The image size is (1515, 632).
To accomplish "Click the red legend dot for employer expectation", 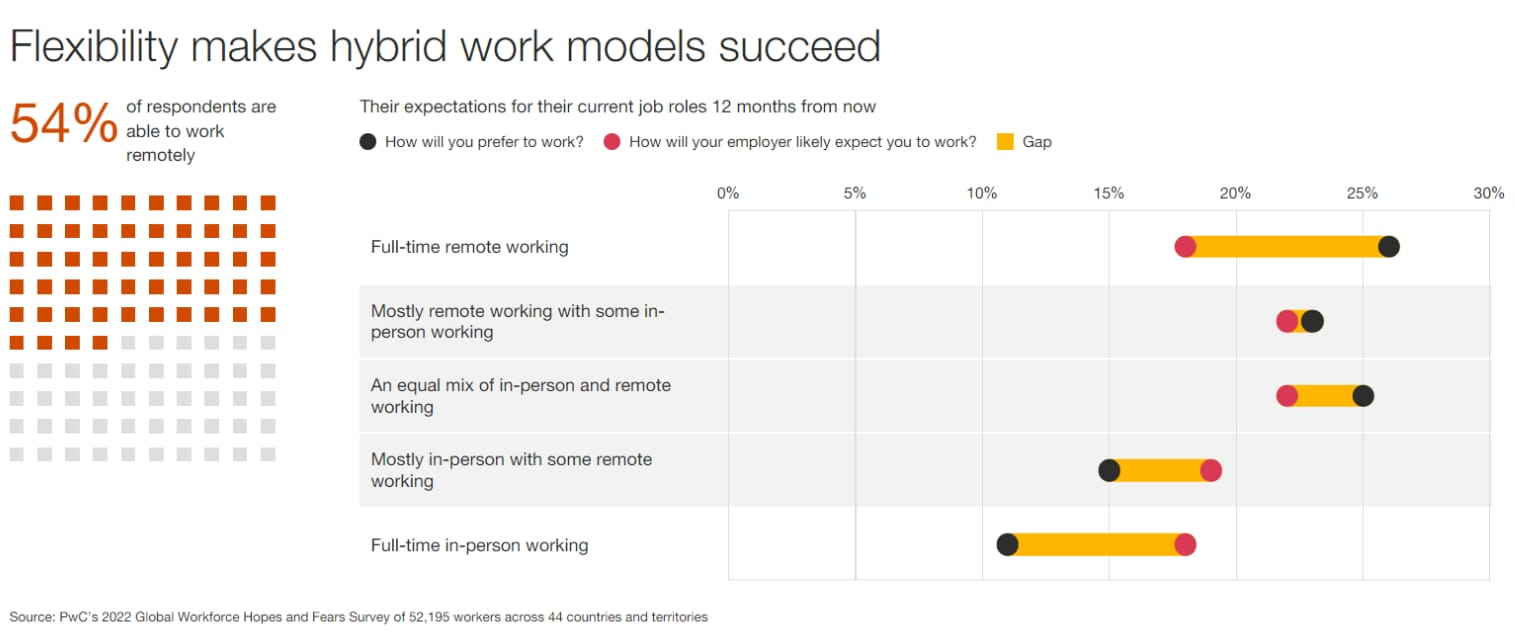I will (613, 142).
